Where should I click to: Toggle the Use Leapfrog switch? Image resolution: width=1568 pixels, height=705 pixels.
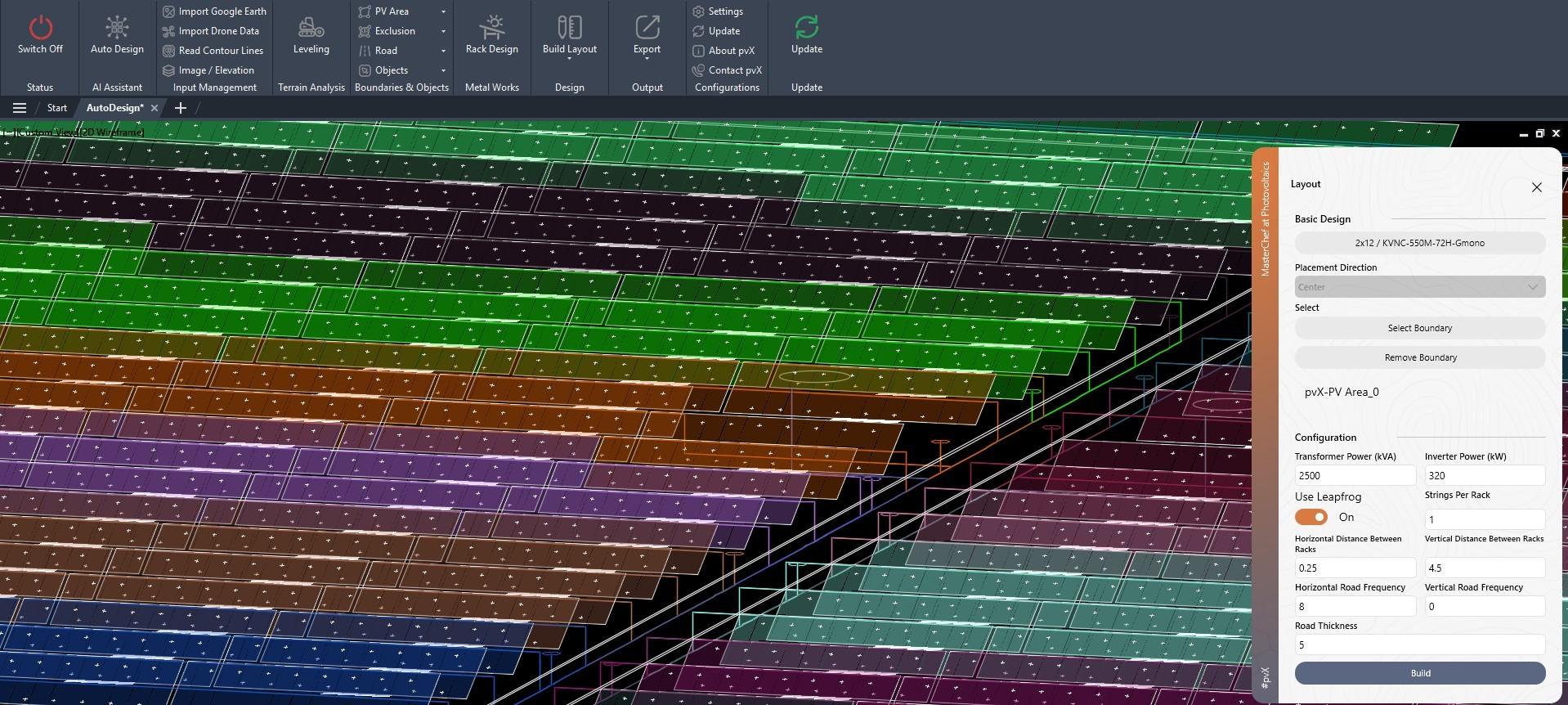pyautogui.click(x=1311, y=517)
